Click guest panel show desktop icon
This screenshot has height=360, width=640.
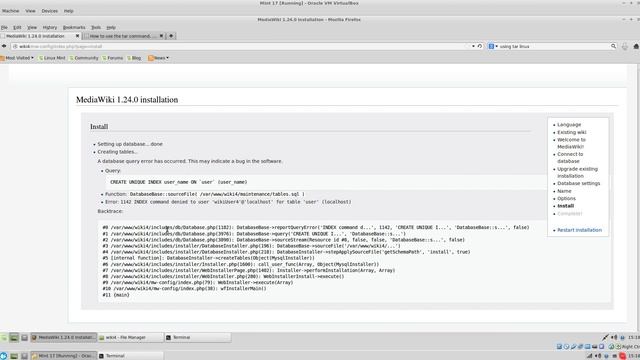(14, 338)
